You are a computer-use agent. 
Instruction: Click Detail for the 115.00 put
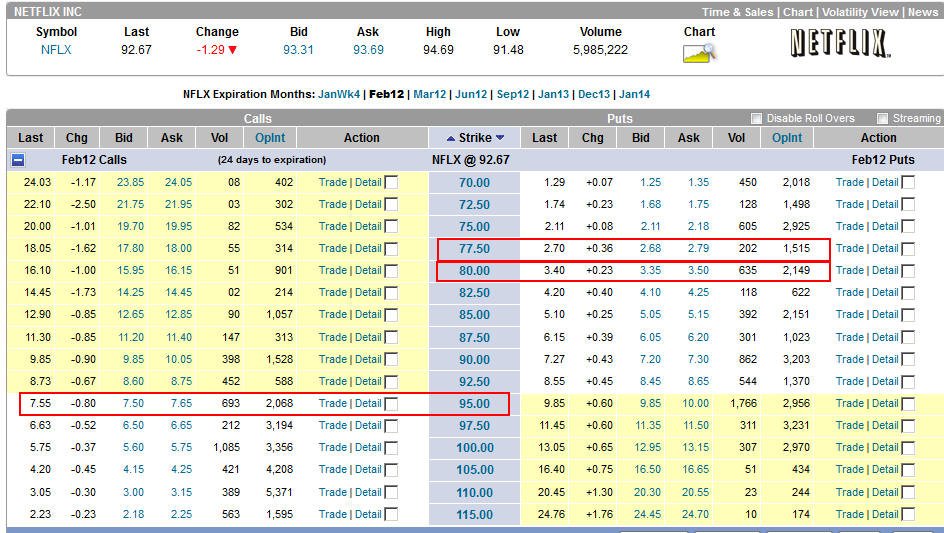(x=885, y=514)
